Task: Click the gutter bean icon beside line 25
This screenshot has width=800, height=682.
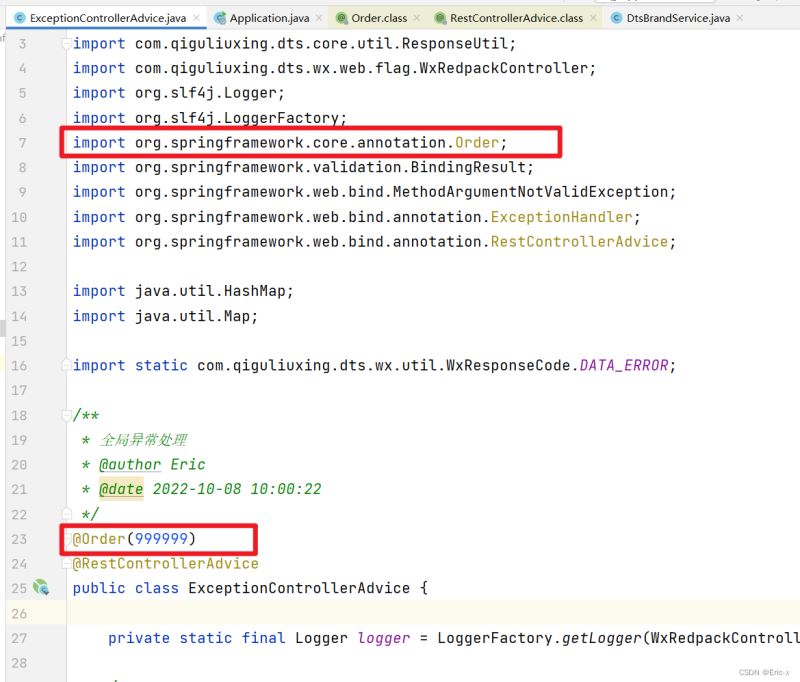Action: pos(41,588)
